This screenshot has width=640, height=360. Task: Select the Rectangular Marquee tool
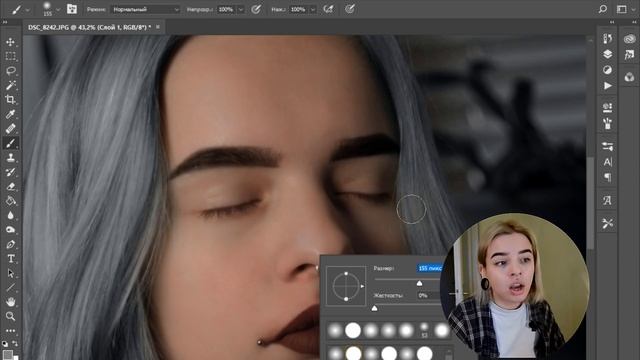11,56
